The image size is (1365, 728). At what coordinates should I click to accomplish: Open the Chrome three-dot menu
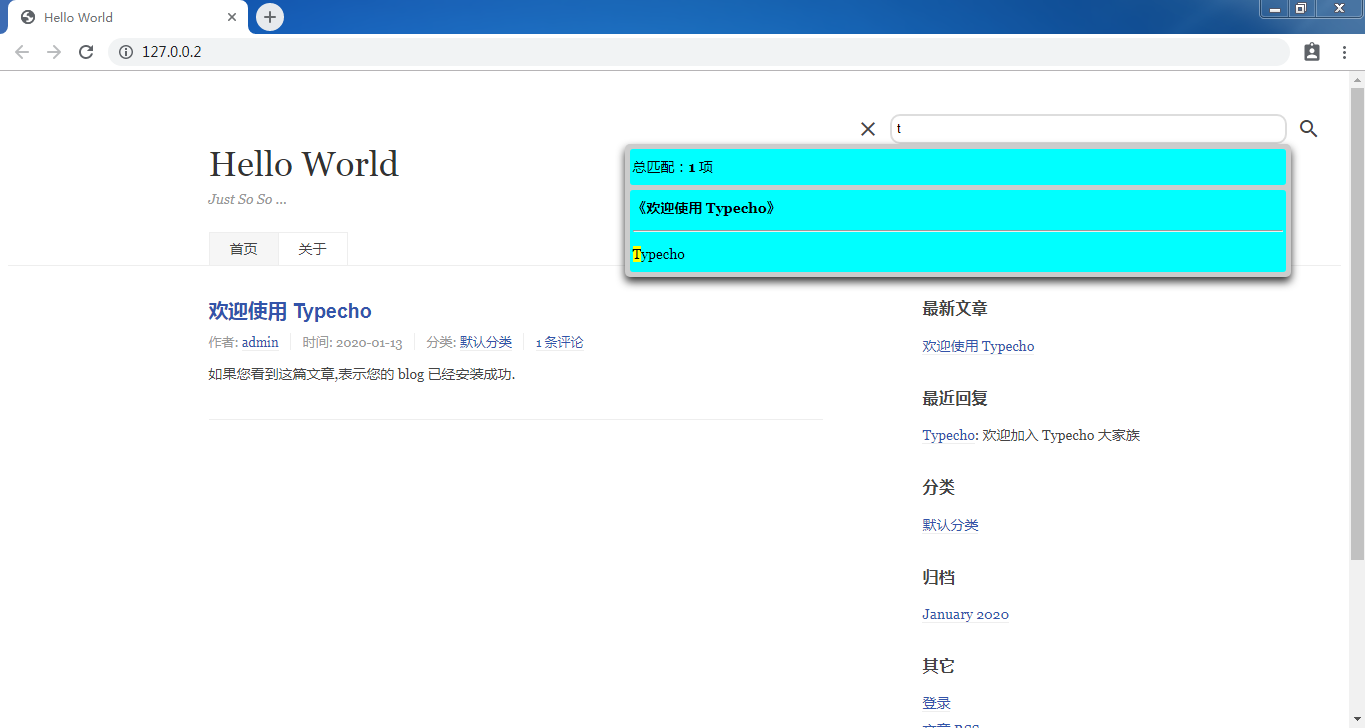tap(1344, 52)
